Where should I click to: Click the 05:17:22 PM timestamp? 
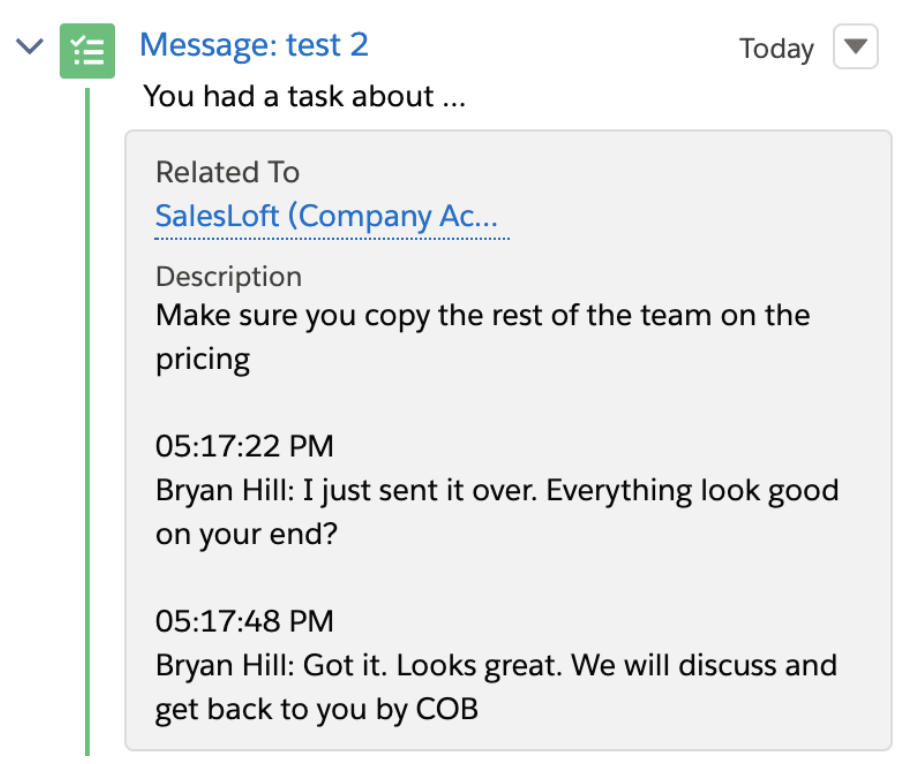click(244, 446)
